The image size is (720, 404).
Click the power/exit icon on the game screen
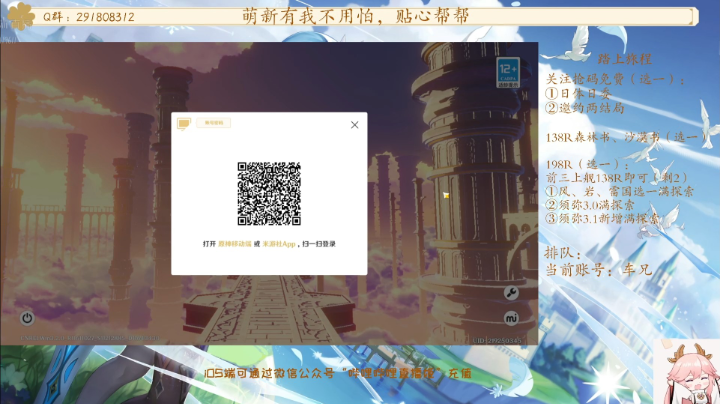[x=27, y=318]
